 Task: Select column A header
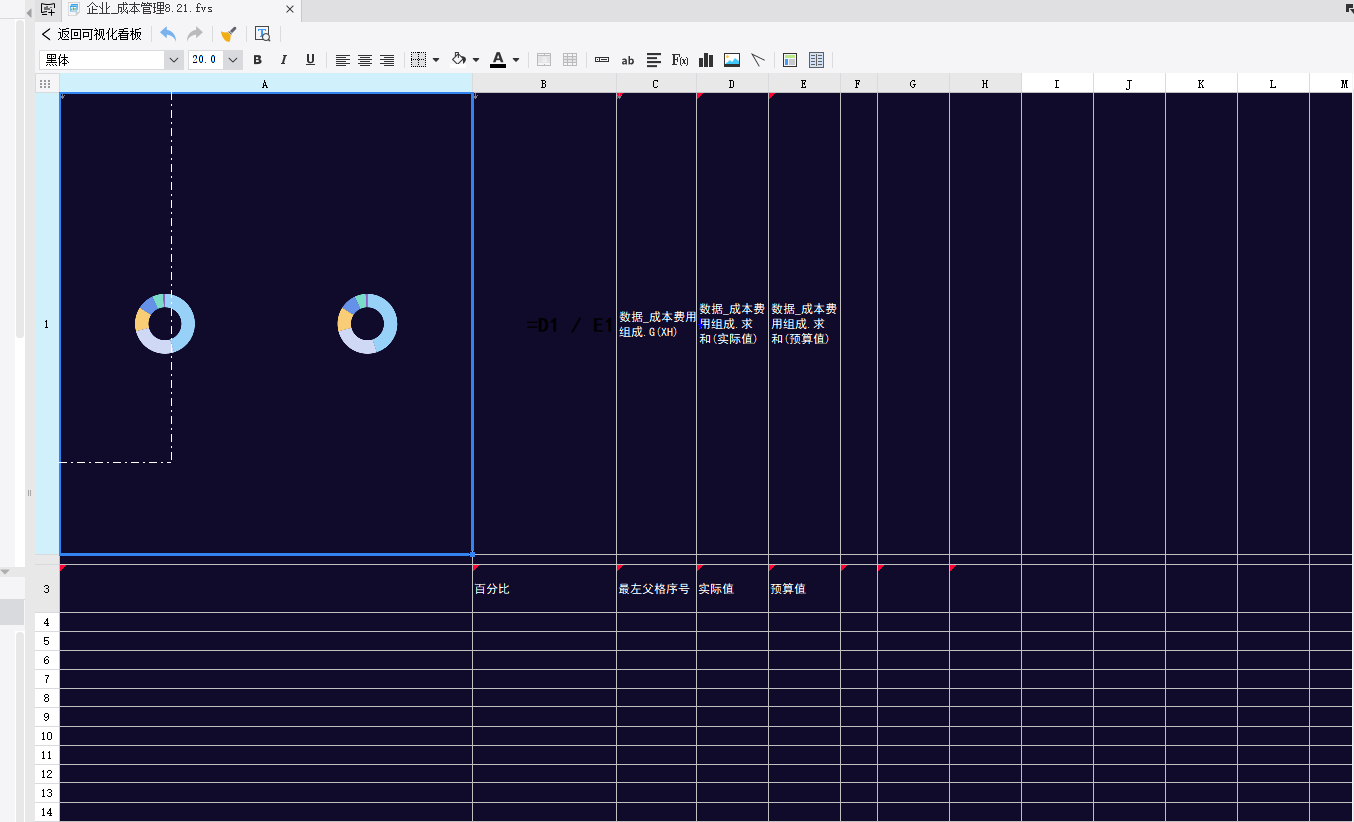[266, 85]
